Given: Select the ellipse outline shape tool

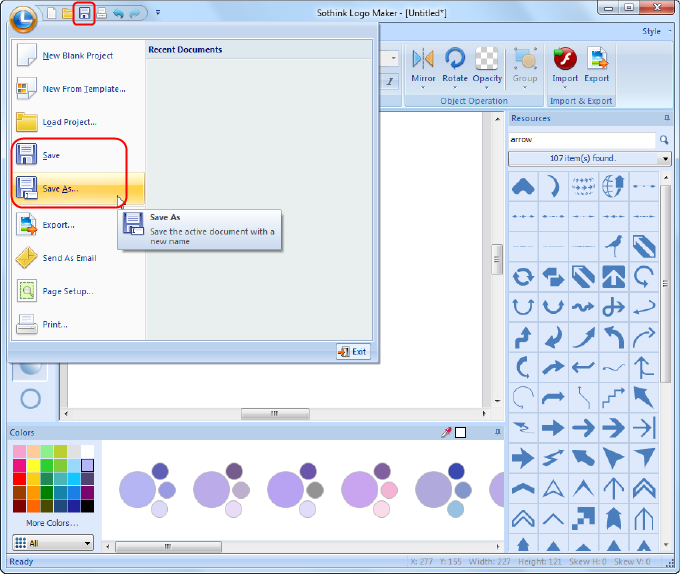Looking at the screenshot, I should [30, 398].
